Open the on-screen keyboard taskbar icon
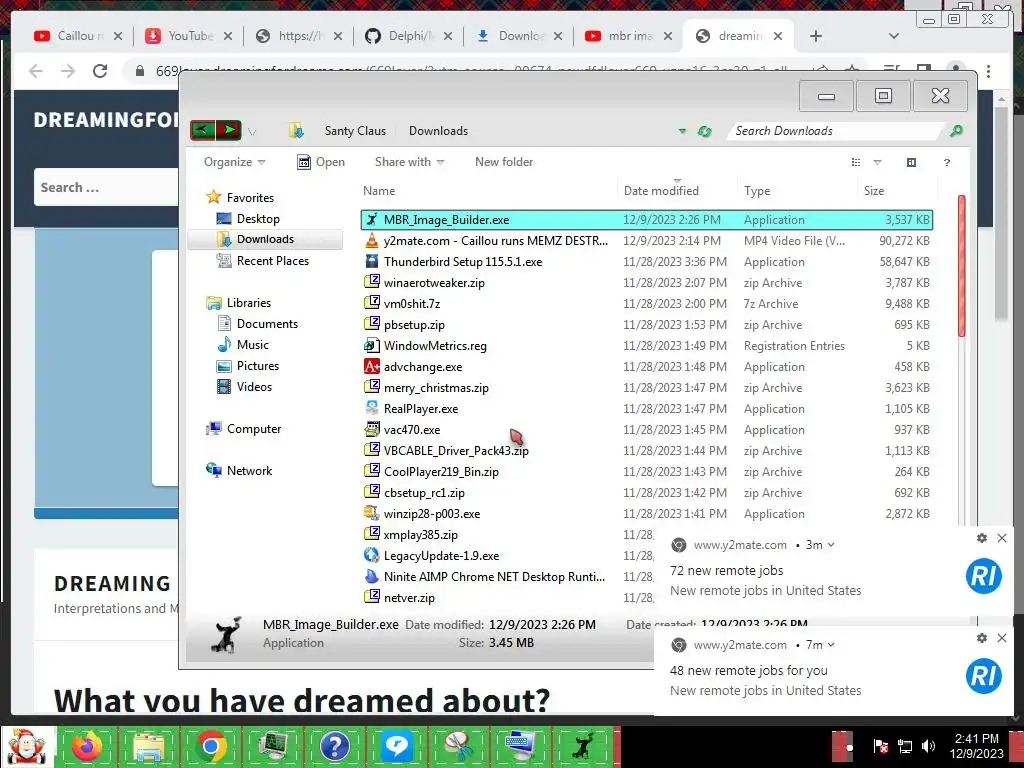 click(520, 746)
